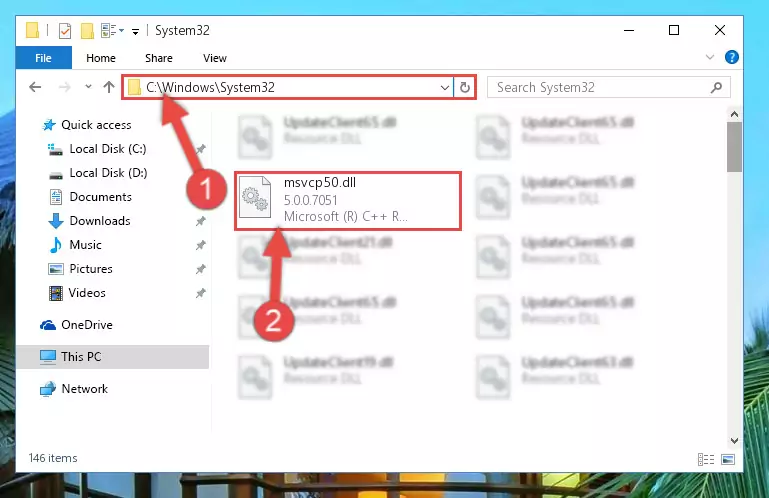This screenshot has width=769, height=498.
Task: Refresh the System32 folder
Action: point(464,87)
